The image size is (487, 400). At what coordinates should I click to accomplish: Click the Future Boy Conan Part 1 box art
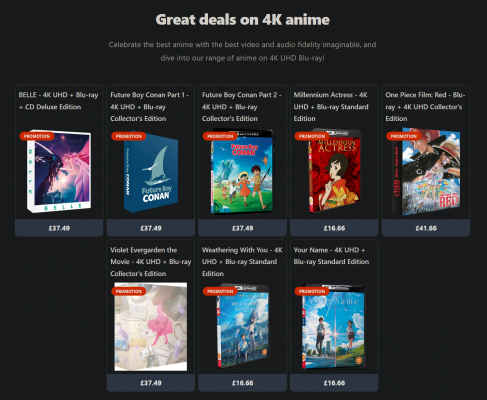pos(151,172)
